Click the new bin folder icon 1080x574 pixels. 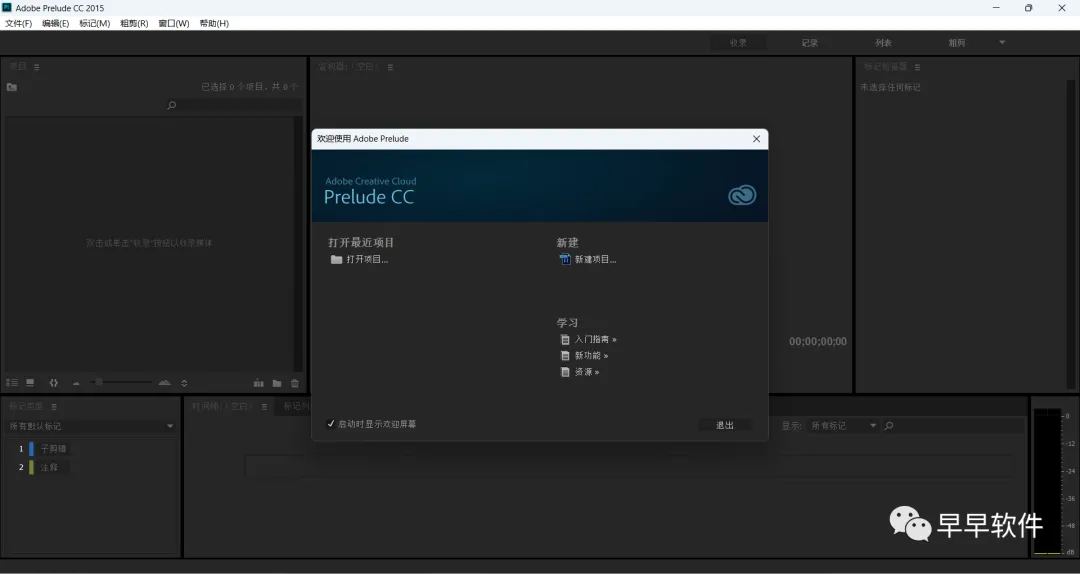[x=277, y=383]
